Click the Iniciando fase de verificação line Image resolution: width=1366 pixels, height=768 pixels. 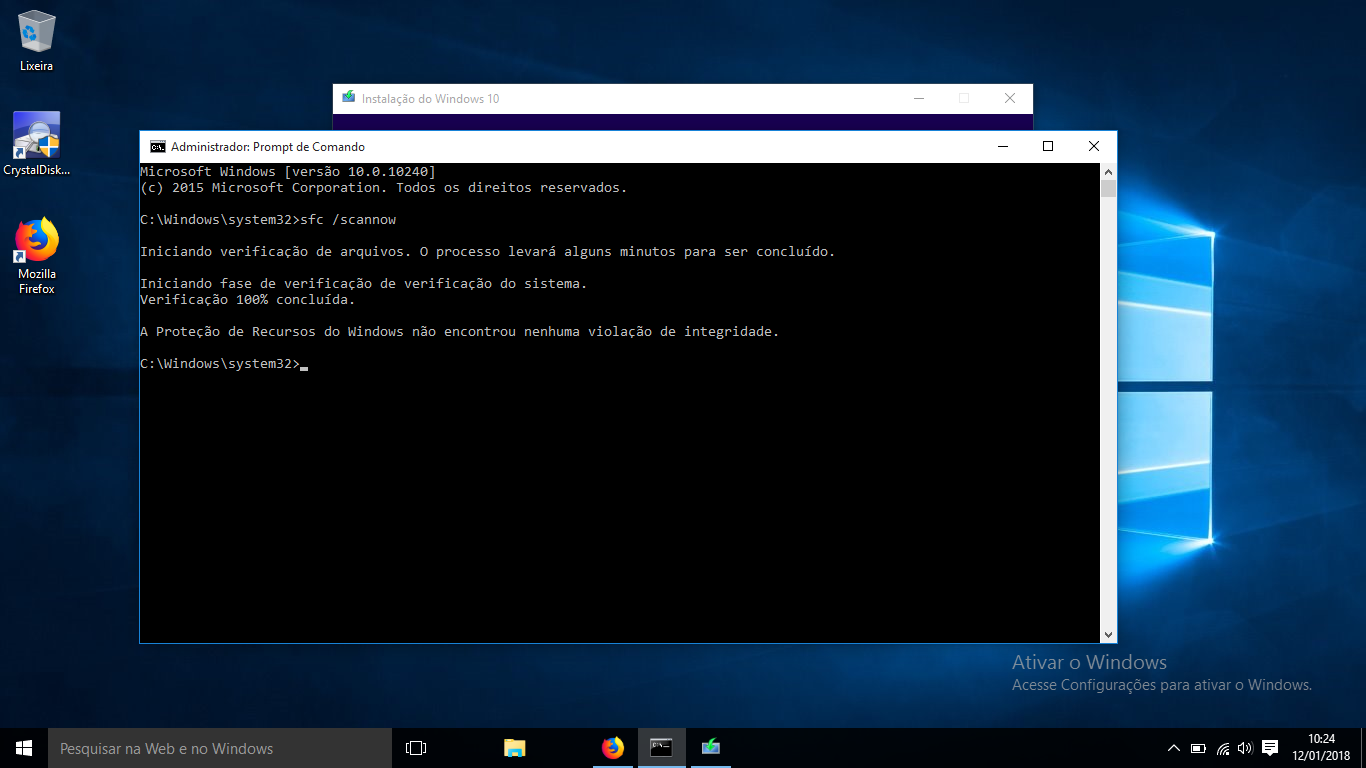click(x=363, y=283)
